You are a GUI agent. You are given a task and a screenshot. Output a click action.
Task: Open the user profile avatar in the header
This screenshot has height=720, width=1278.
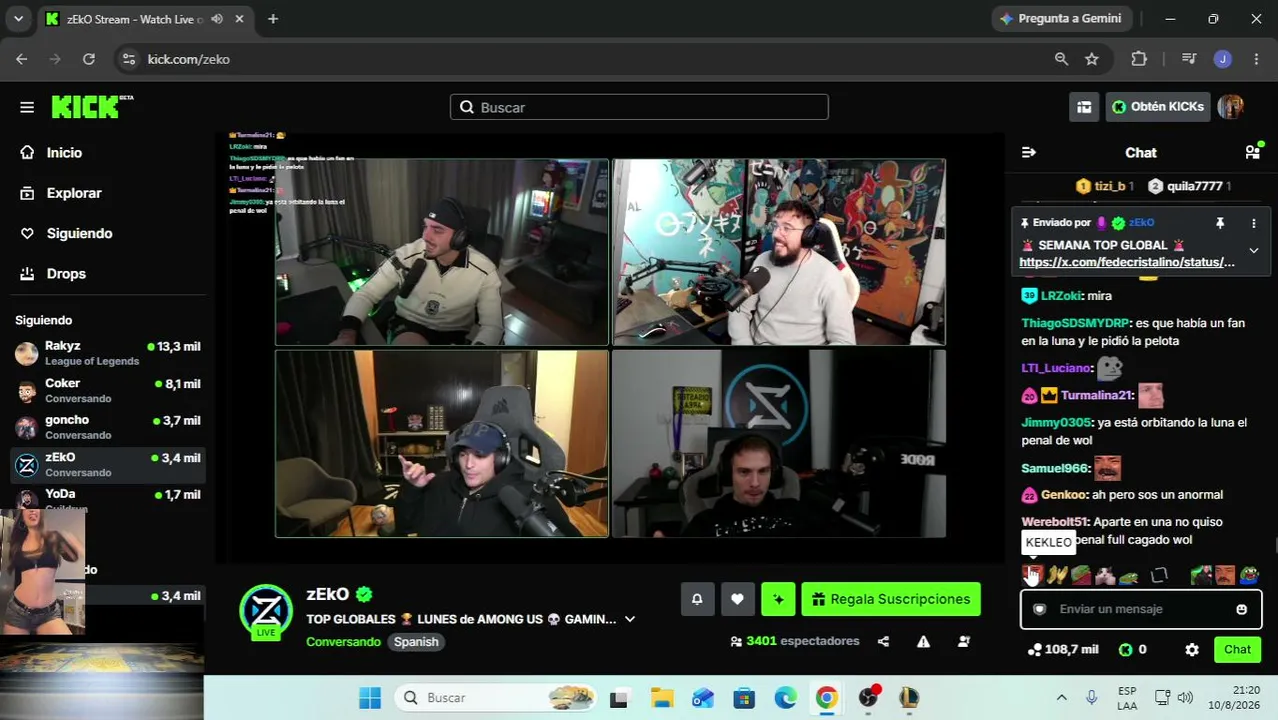(x=1231, y=107)
